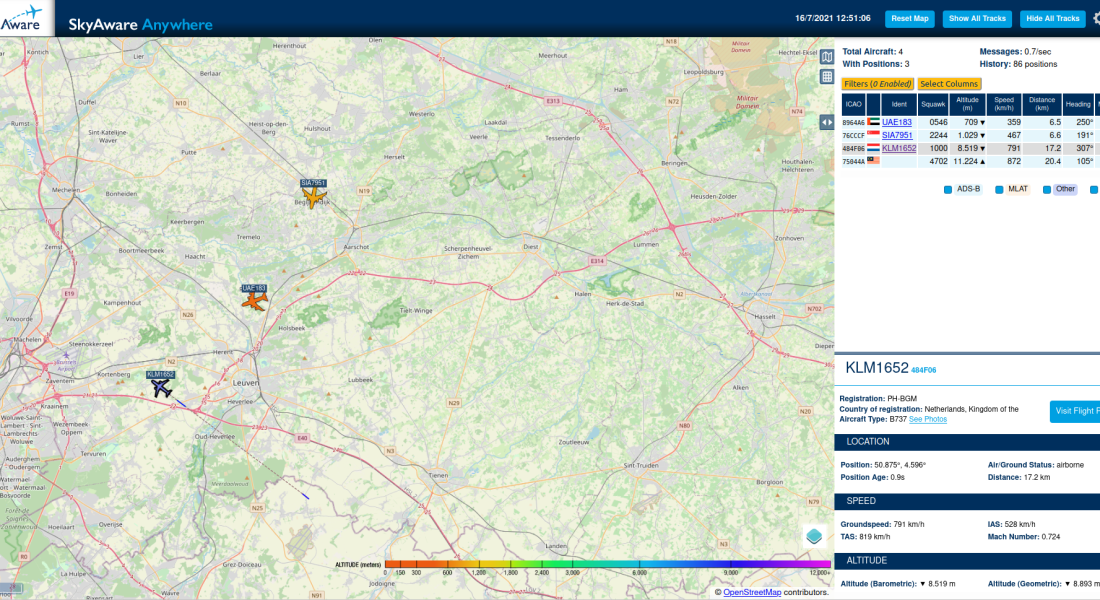Toggle the Other source checkbox

tap(1047, 189)
